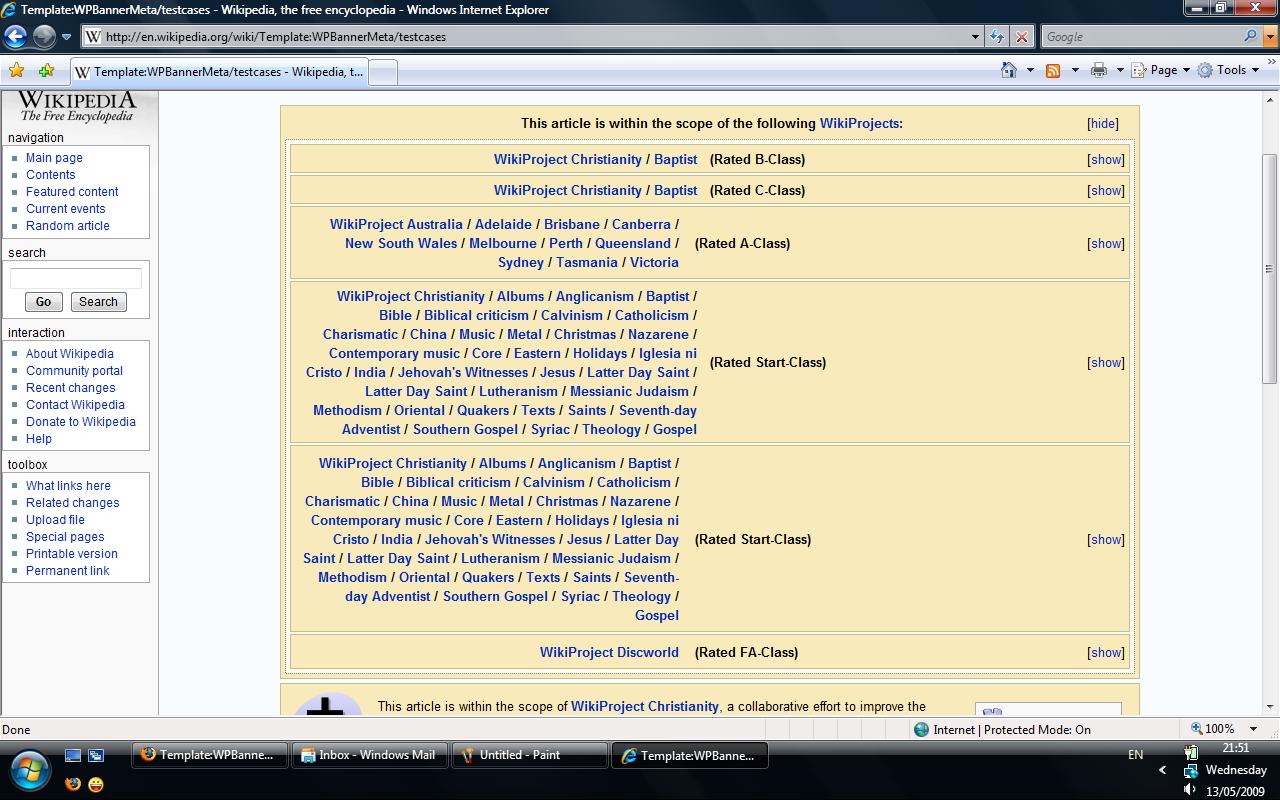Click the Show Desktop quick launch icon
The width and height of the screenshot is (1280, 800).
[x=73, y=756]
